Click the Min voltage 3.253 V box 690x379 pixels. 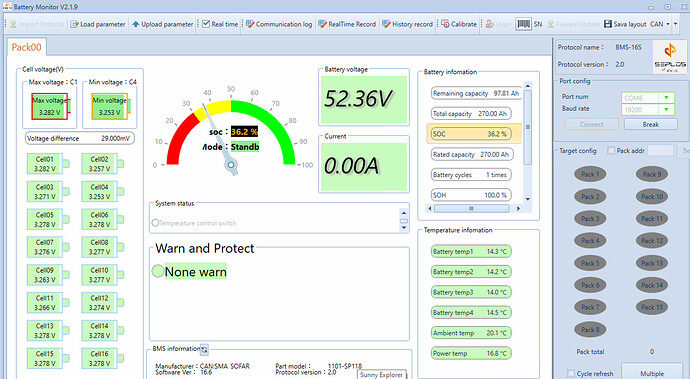pyautogui.click(x=110, y=106)
